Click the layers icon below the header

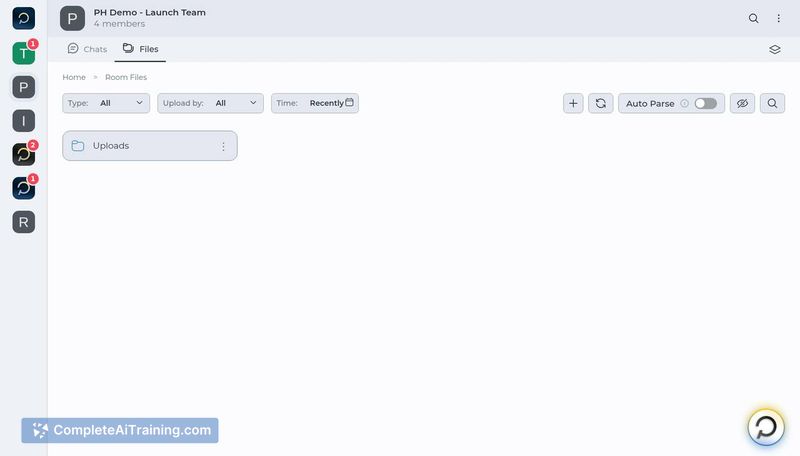pyautogui.click(x=774, y=49)
